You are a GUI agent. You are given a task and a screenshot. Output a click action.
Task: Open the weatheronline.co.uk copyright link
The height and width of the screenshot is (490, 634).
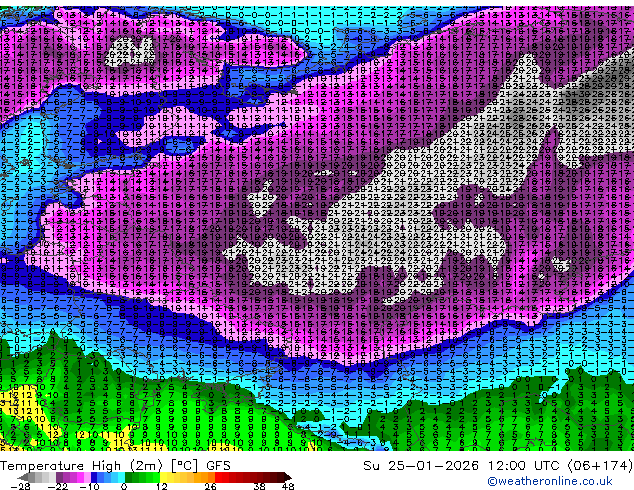click(x=550, y=481)
